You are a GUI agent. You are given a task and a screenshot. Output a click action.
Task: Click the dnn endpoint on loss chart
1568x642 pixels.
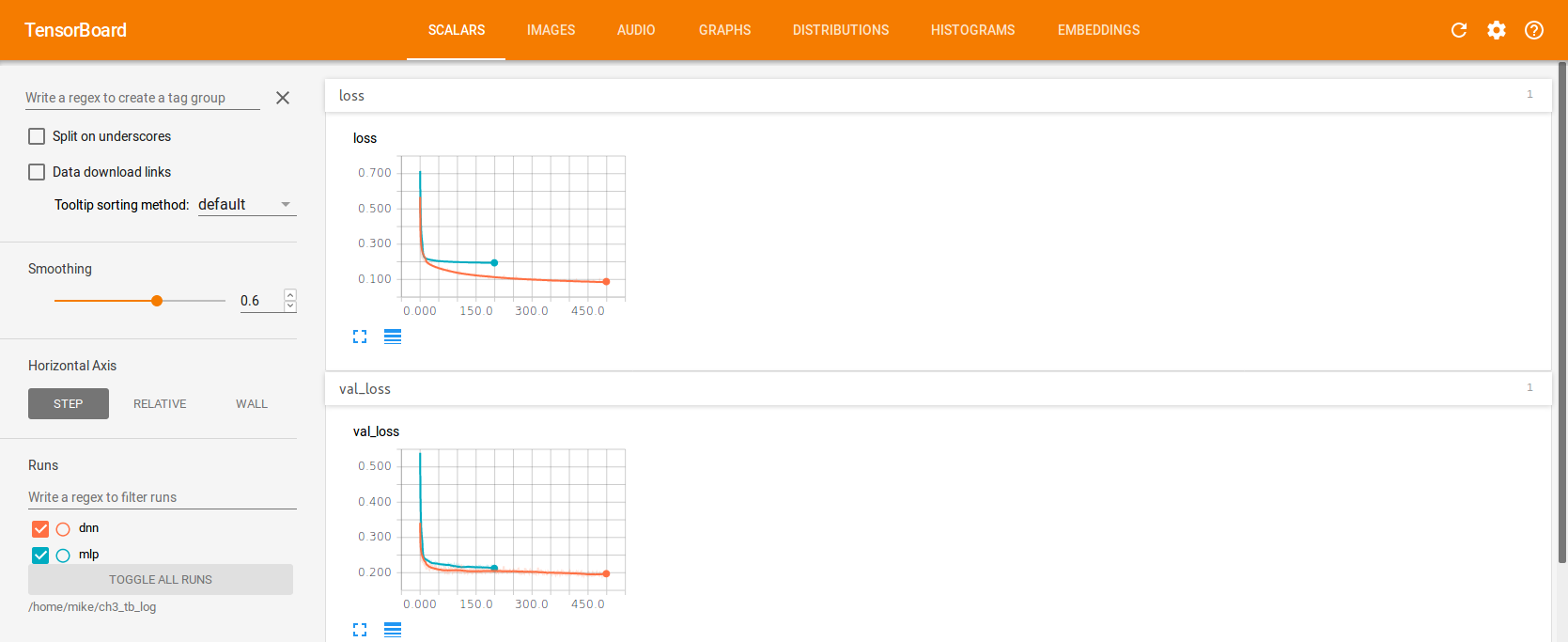(606, 282)
